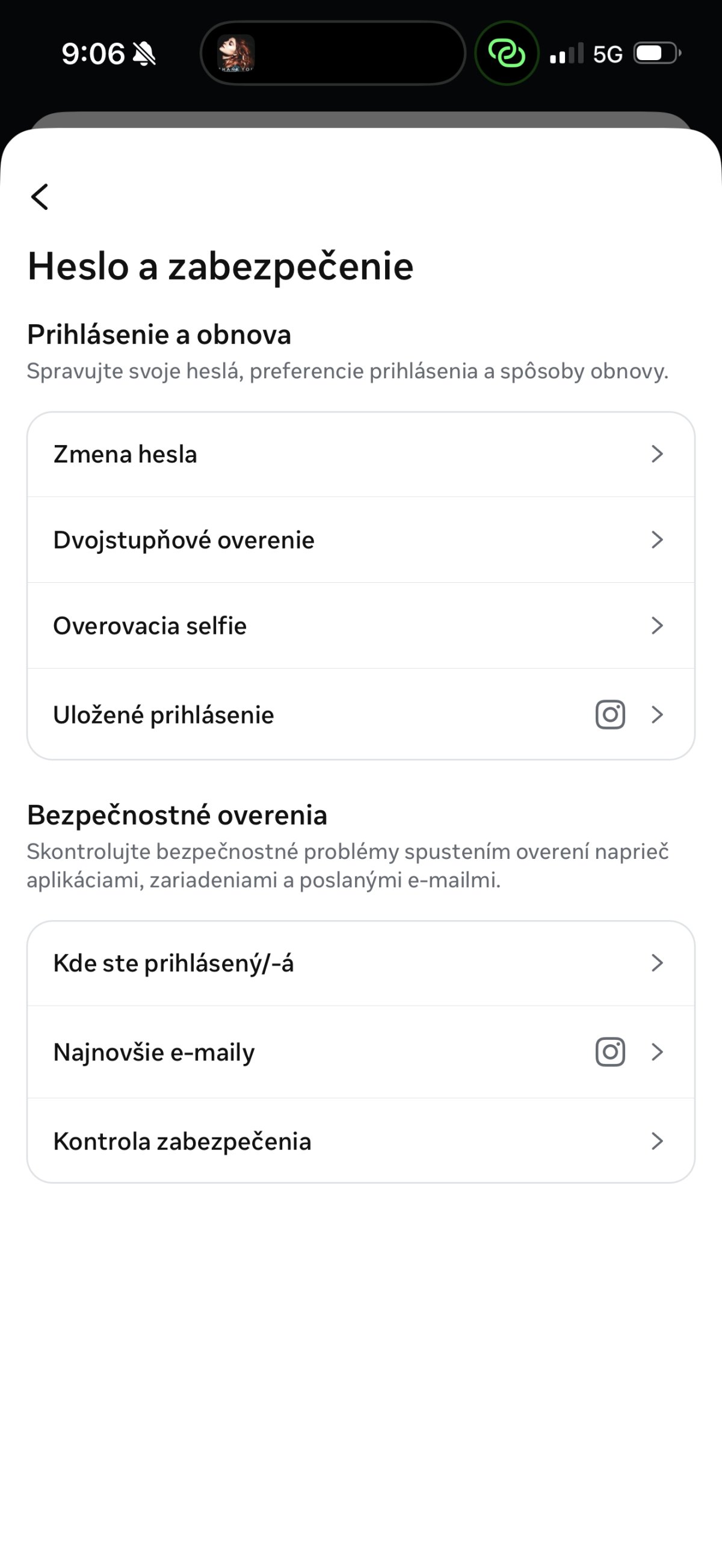This screenshot has width=722, height=1568.
Task: Open Uložené prihlásenie
Action: click(164, 715)
